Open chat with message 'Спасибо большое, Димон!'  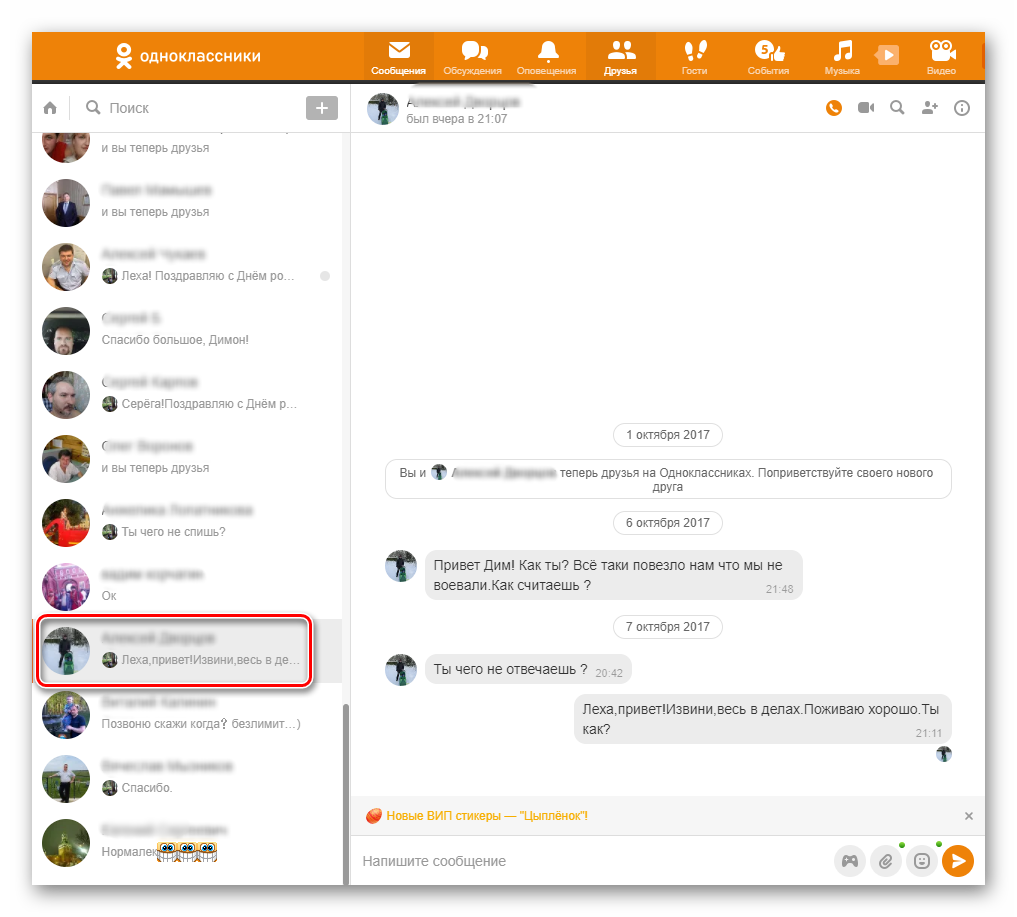point(190,330)
